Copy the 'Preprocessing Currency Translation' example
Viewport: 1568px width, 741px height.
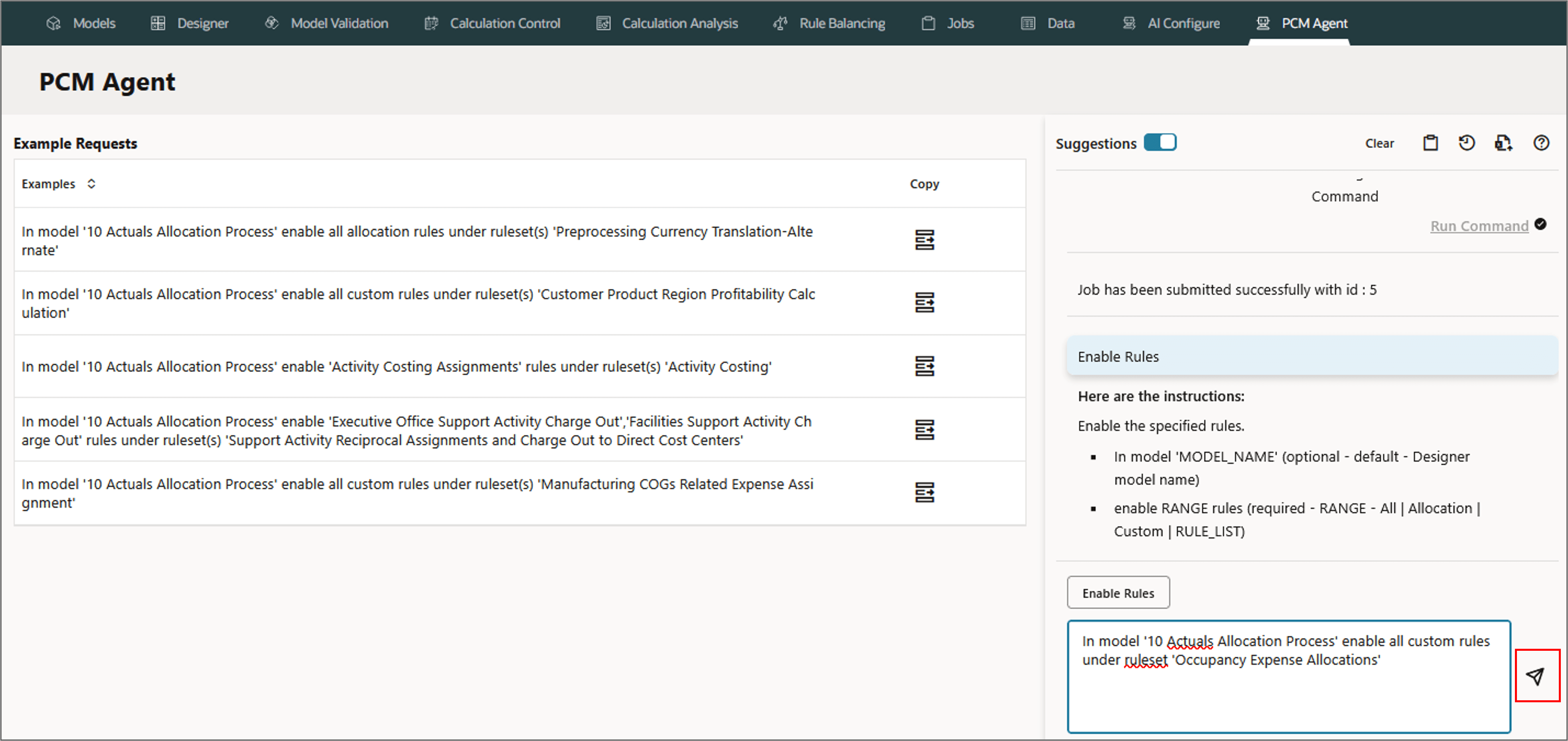tap(924, 240)
